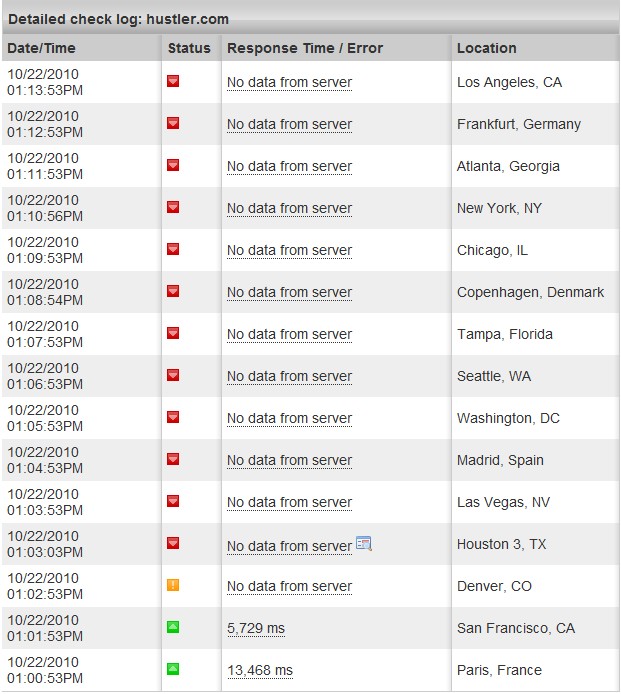Click the red down status icon for Houston 3, TX
This screenshot has height=694, width=621.
click(173, 543)
